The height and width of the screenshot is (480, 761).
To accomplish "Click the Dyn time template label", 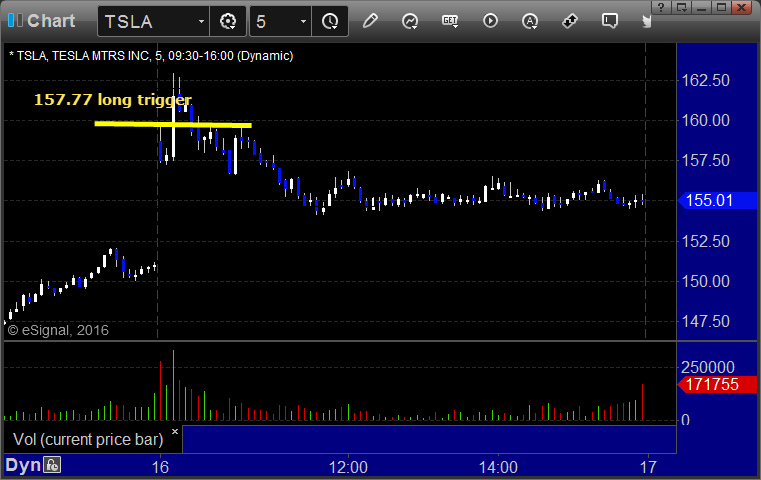I will click(x=23, y=465).
